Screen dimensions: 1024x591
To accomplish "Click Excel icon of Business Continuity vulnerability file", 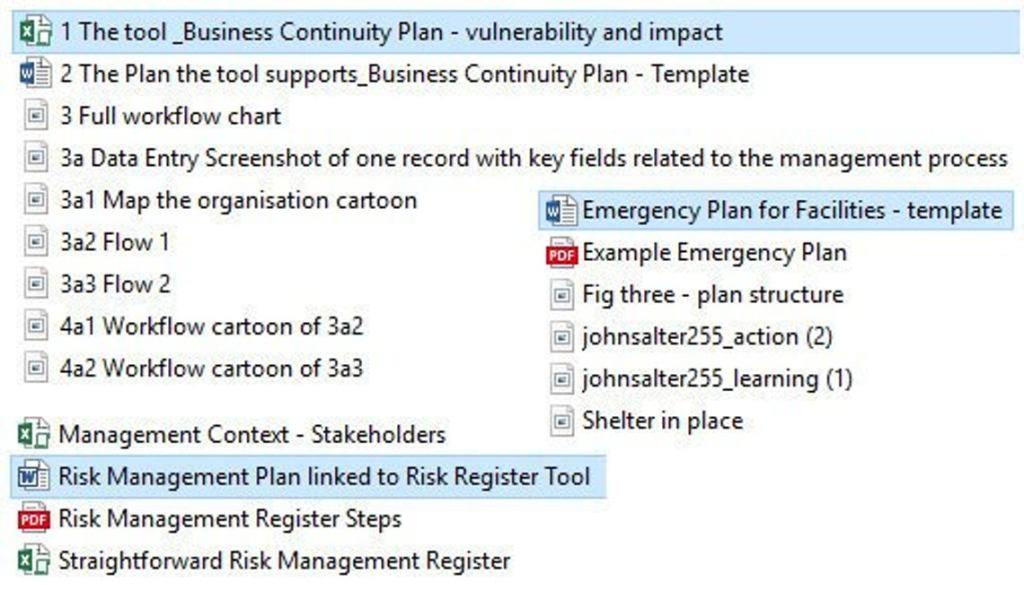I will (x=36, y=32).
